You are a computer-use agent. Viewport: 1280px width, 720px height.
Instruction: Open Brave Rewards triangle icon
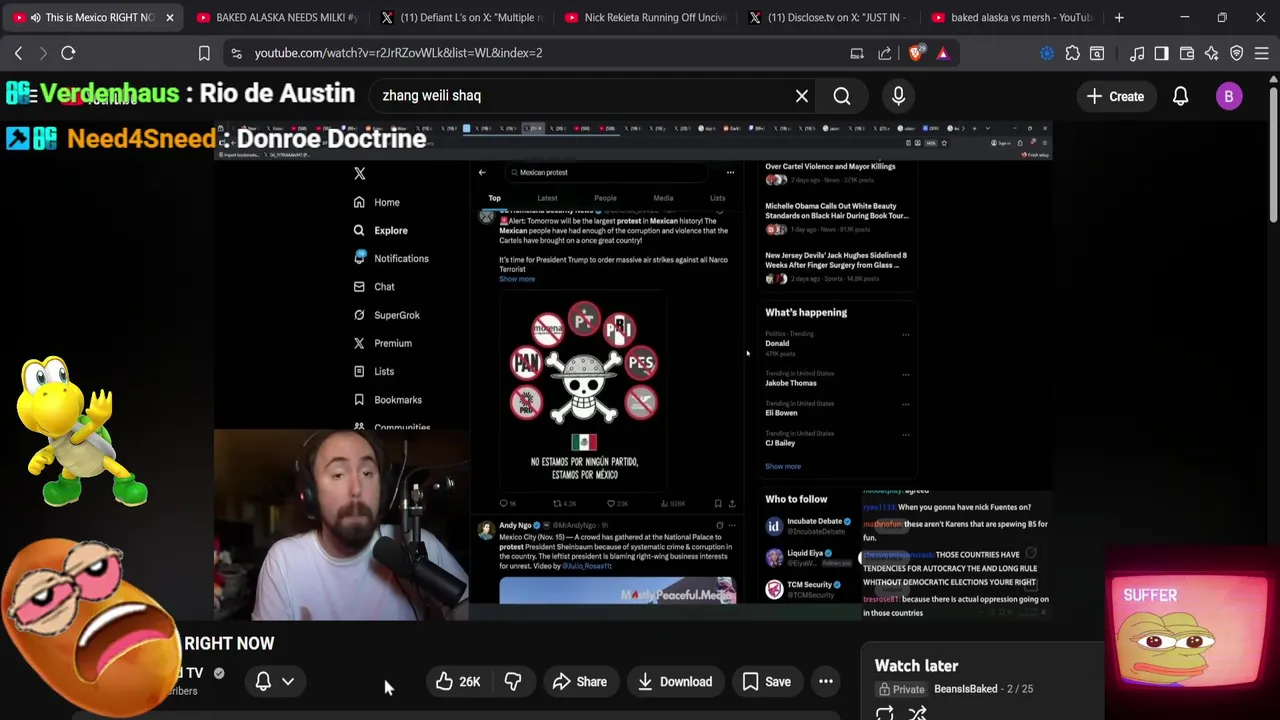[x=943, y=53]
